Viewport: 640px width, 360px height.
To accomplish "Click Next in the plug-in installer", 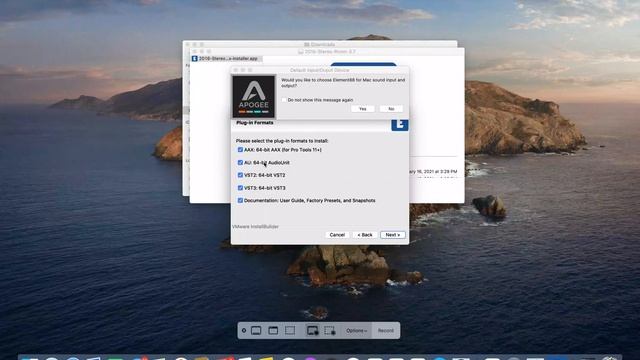I will pyautogui.click(x=393, y=235).
